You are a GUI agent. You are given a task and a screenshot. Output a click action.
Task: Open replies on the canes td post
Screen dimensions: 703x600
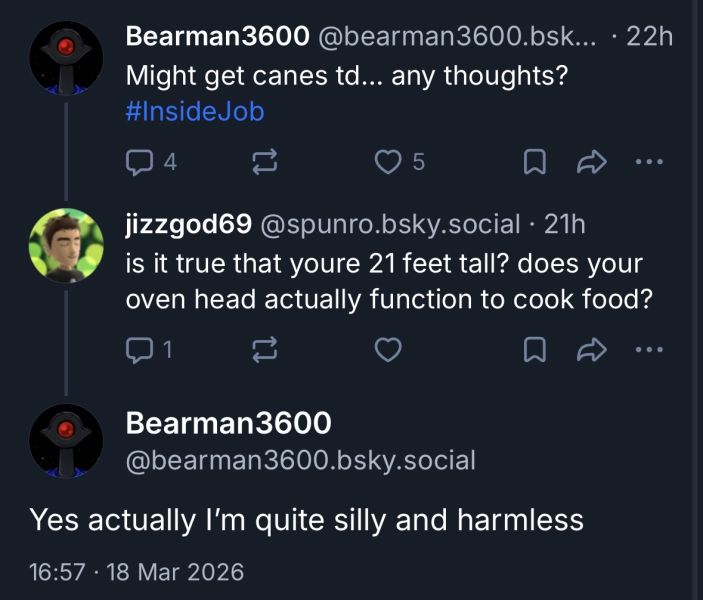[151, 161]
